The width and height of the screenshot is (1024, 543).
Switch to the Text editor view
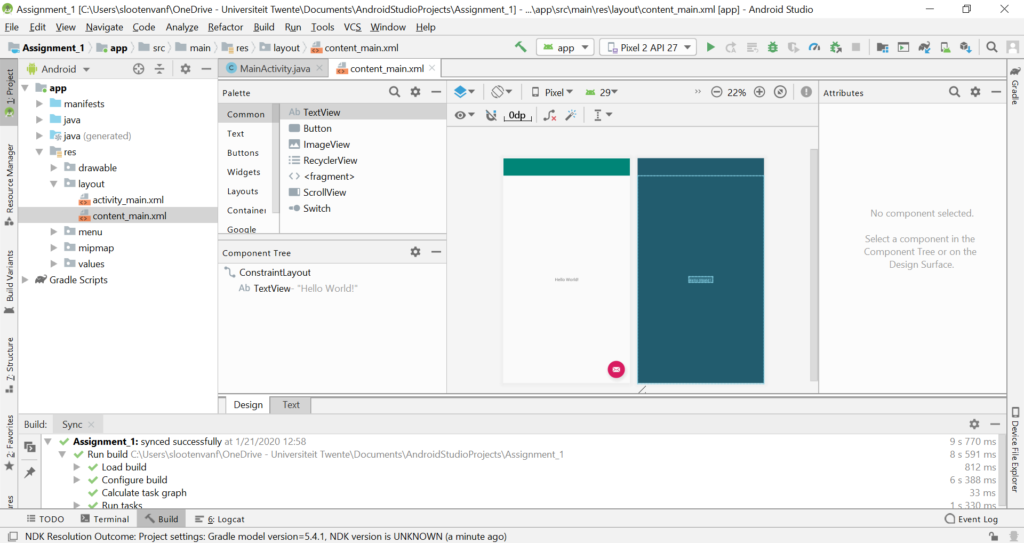291,405
